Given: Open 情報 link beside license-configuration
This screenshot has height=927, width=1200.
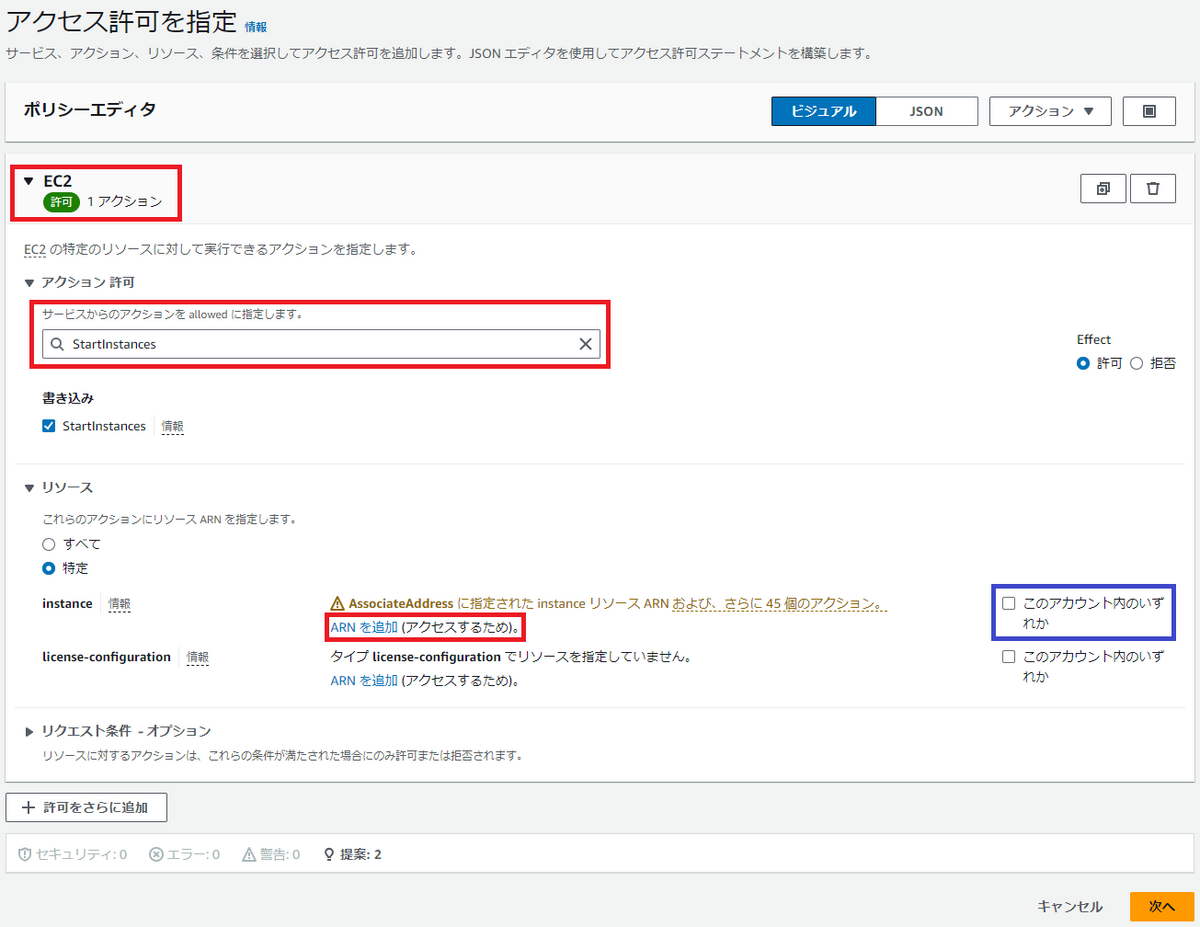Looking at the screenshot, I should pyautogui.click(x=198, y=657).
